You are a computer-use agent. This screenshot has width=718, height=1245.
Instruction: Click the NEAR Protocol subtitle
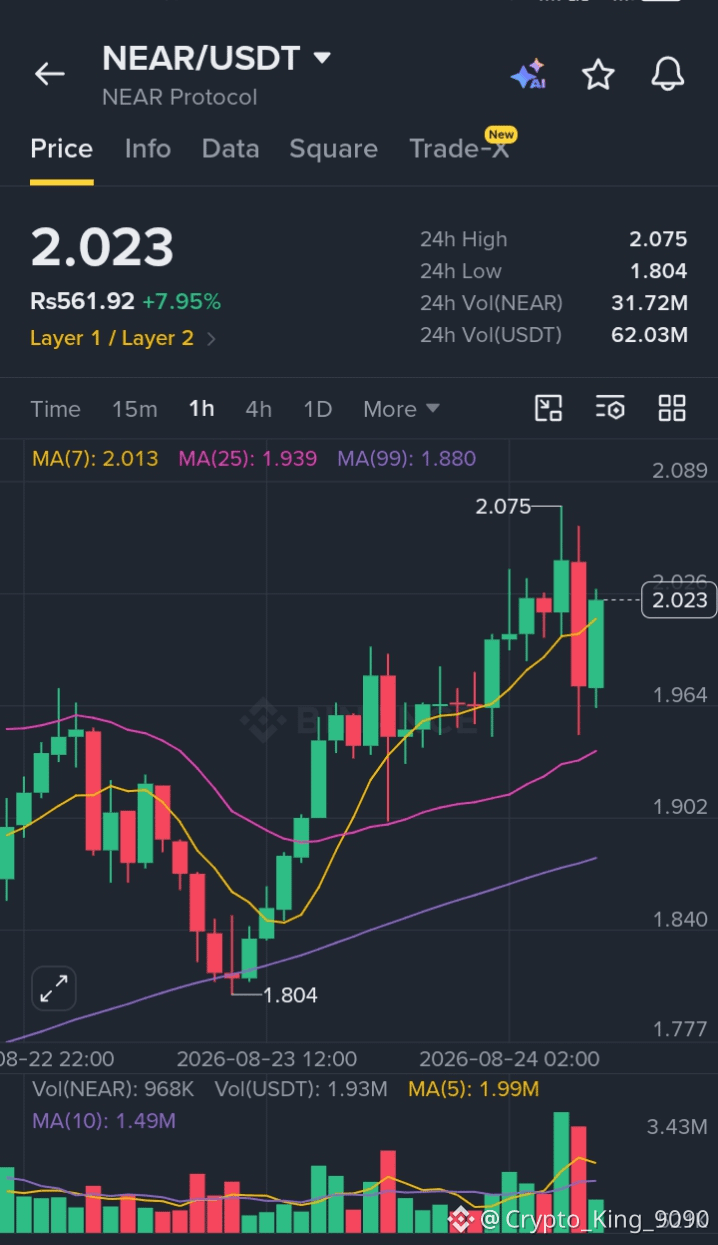[179, 97]
